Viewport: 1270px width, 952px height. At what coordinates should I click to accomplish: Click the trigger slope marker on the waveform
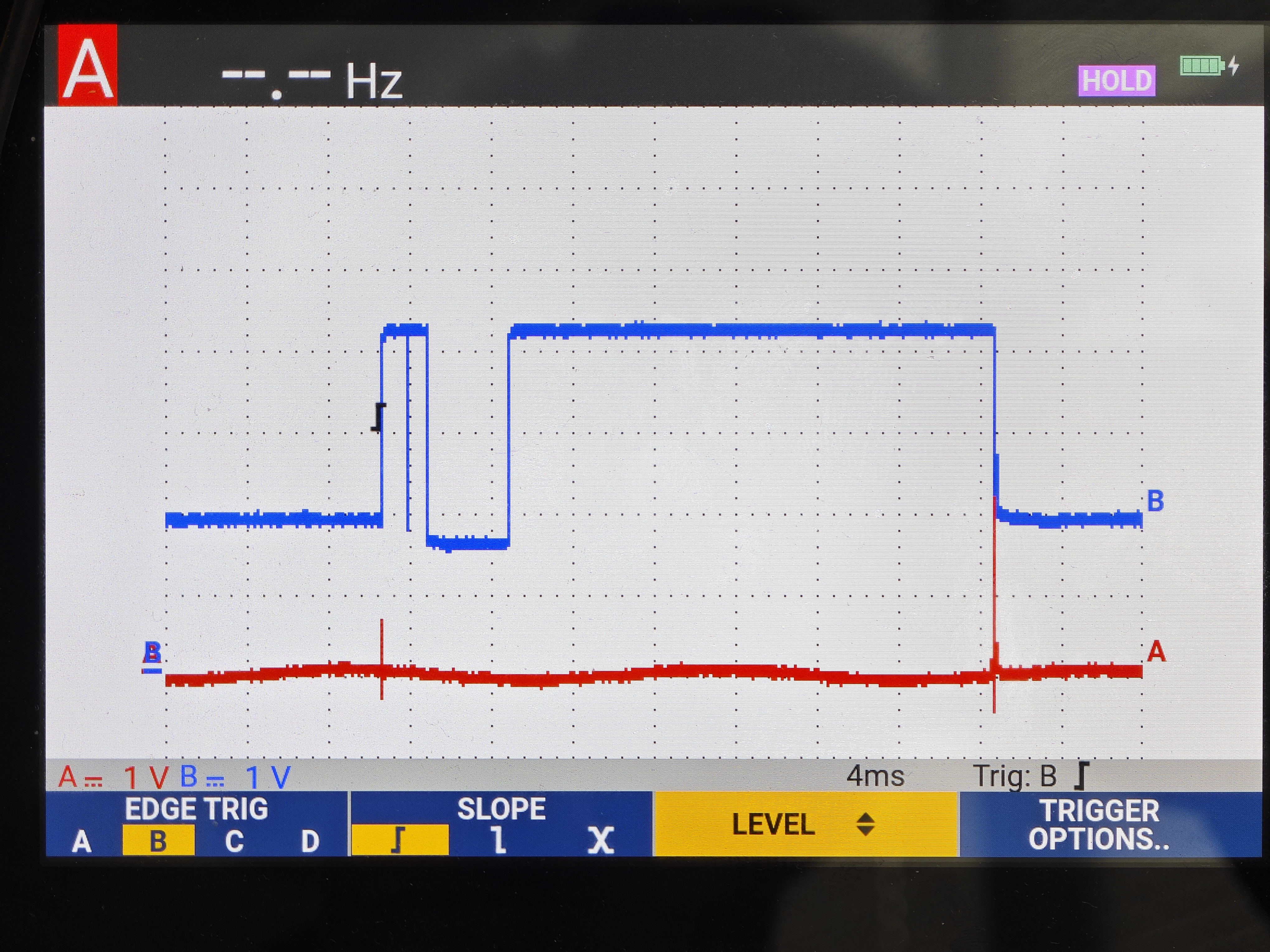coord(379,417)
